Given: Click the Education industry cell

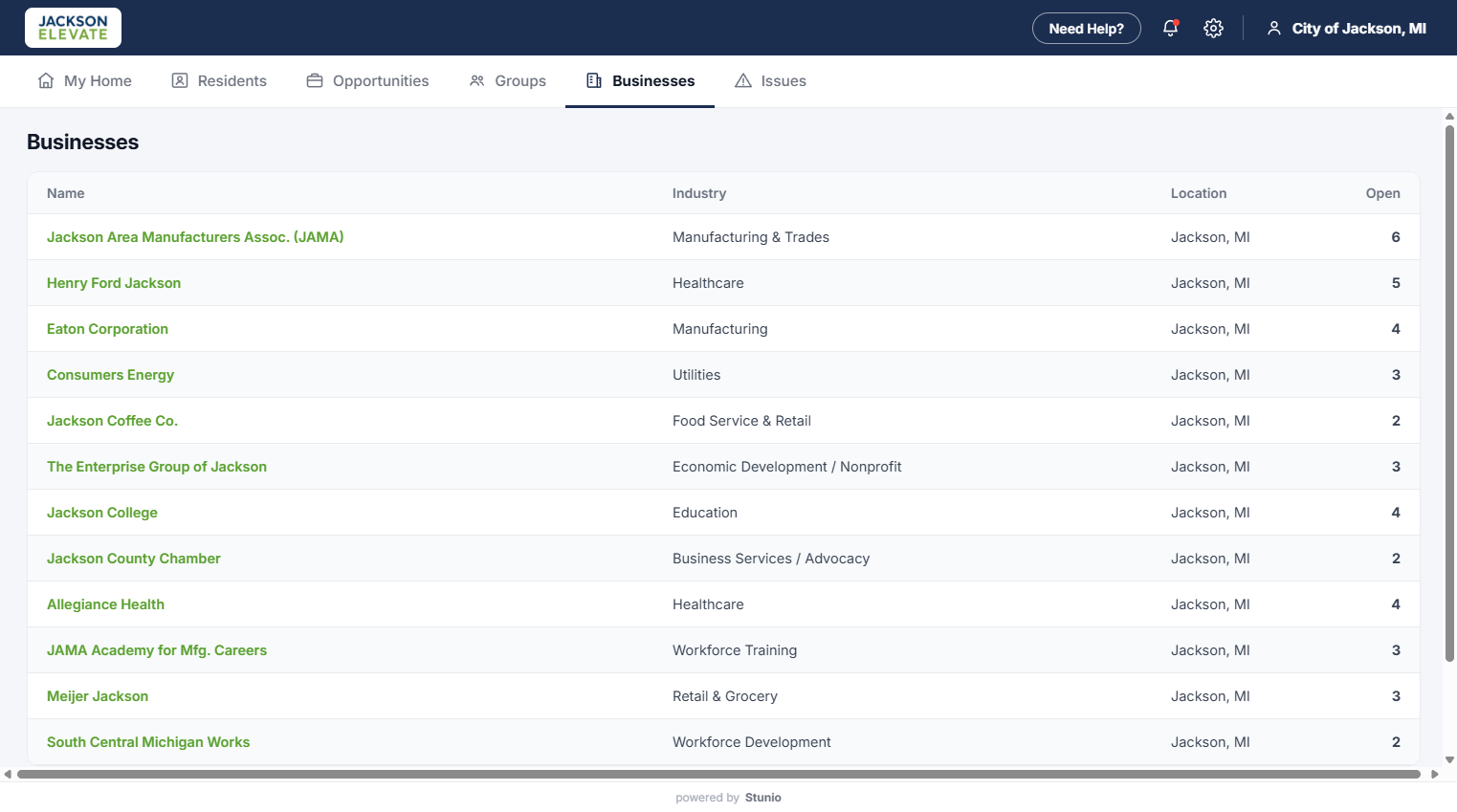Looking at the screenshot, I should tap(705, 513).
